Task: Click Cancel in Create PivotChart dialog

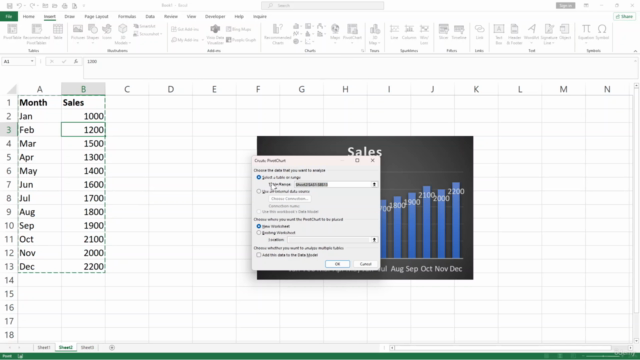Action: pyautogui.click(x=365, y=264)
